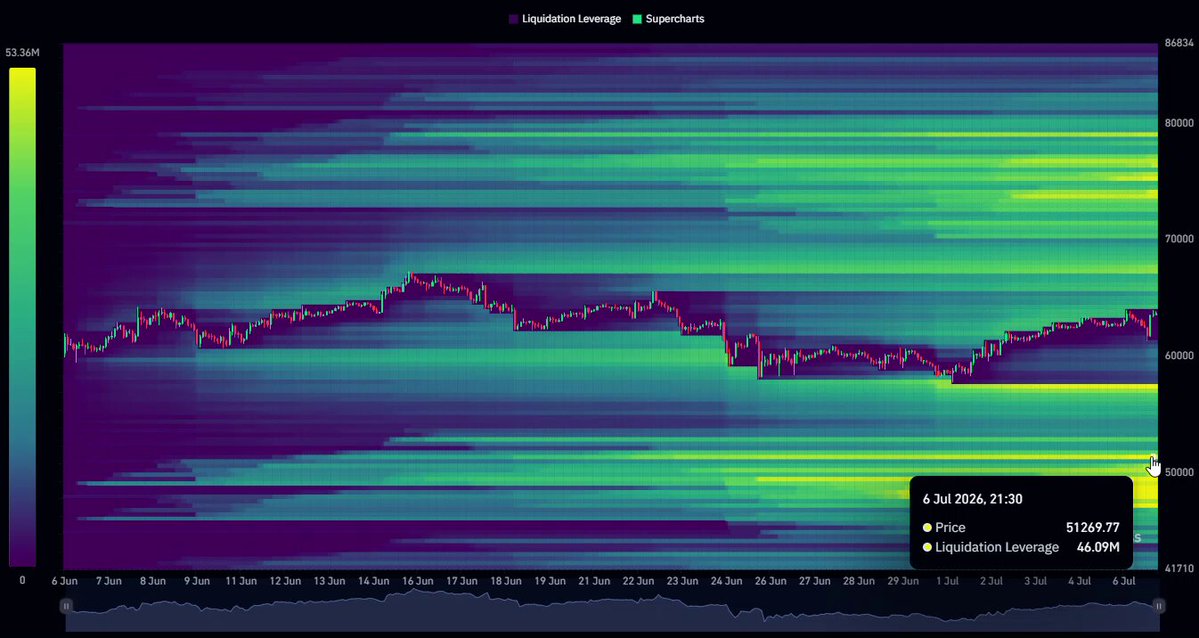1199x638 pixels.
Task: Click the purple Liquidation Leverage legend swatch
Action: click(513, 19)
